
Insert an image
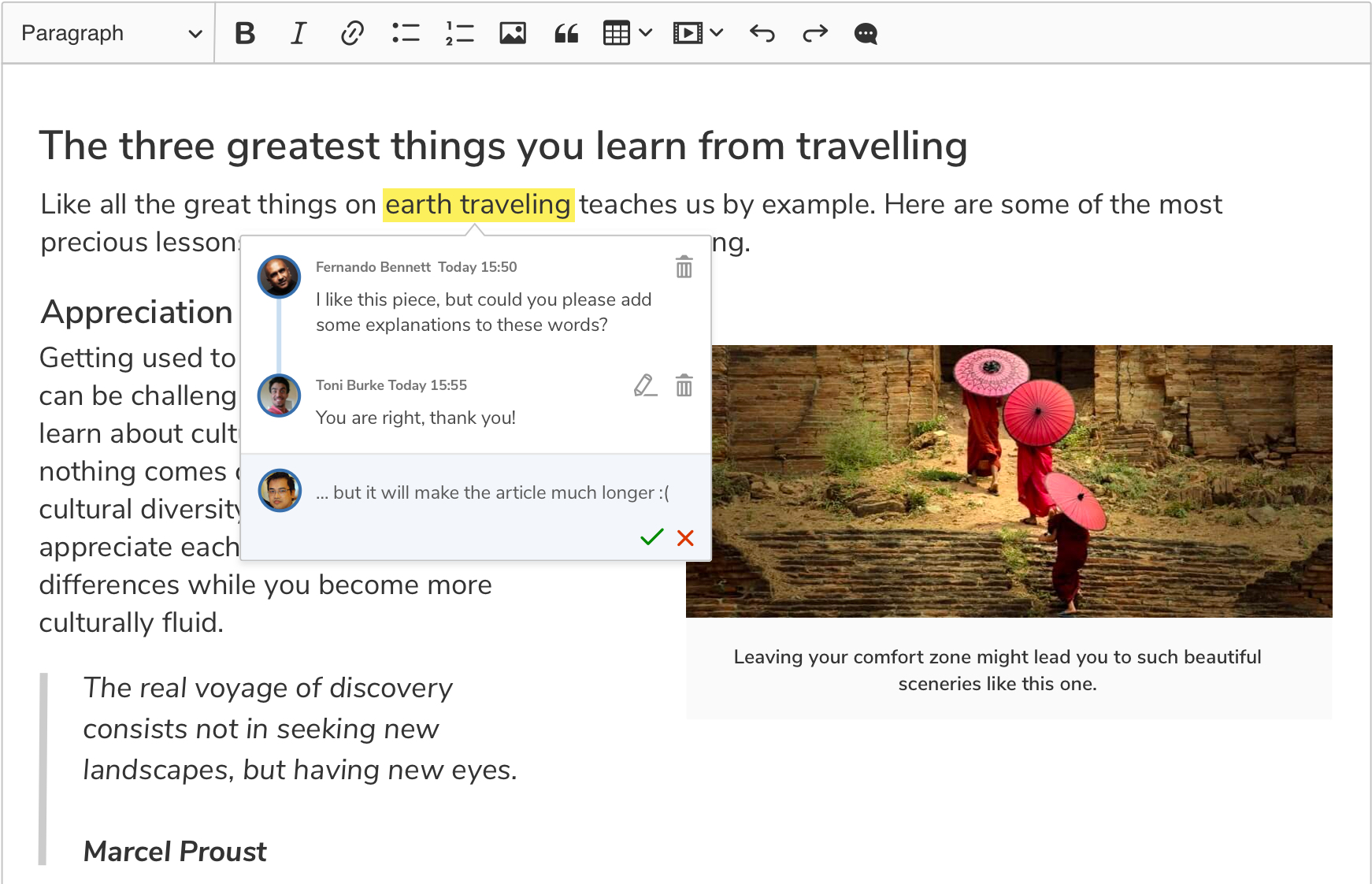pyautogui.click(x=512, y=32)
